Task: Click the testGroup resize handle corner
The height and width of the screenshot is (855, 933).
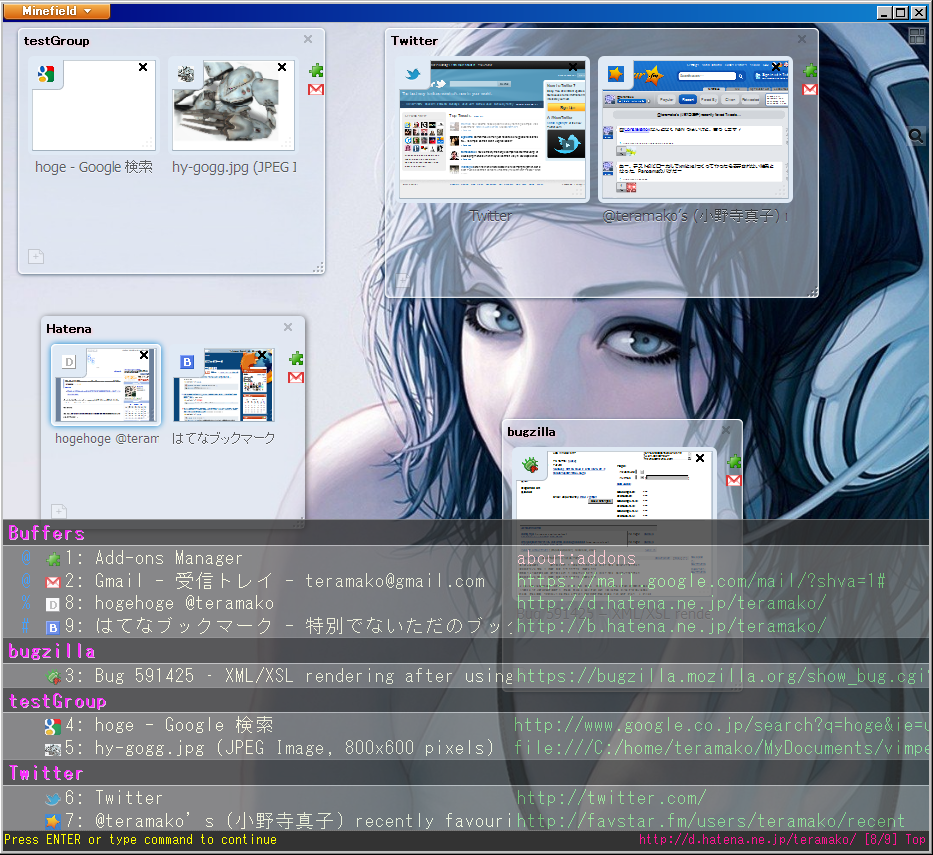Action: point(319,268)
